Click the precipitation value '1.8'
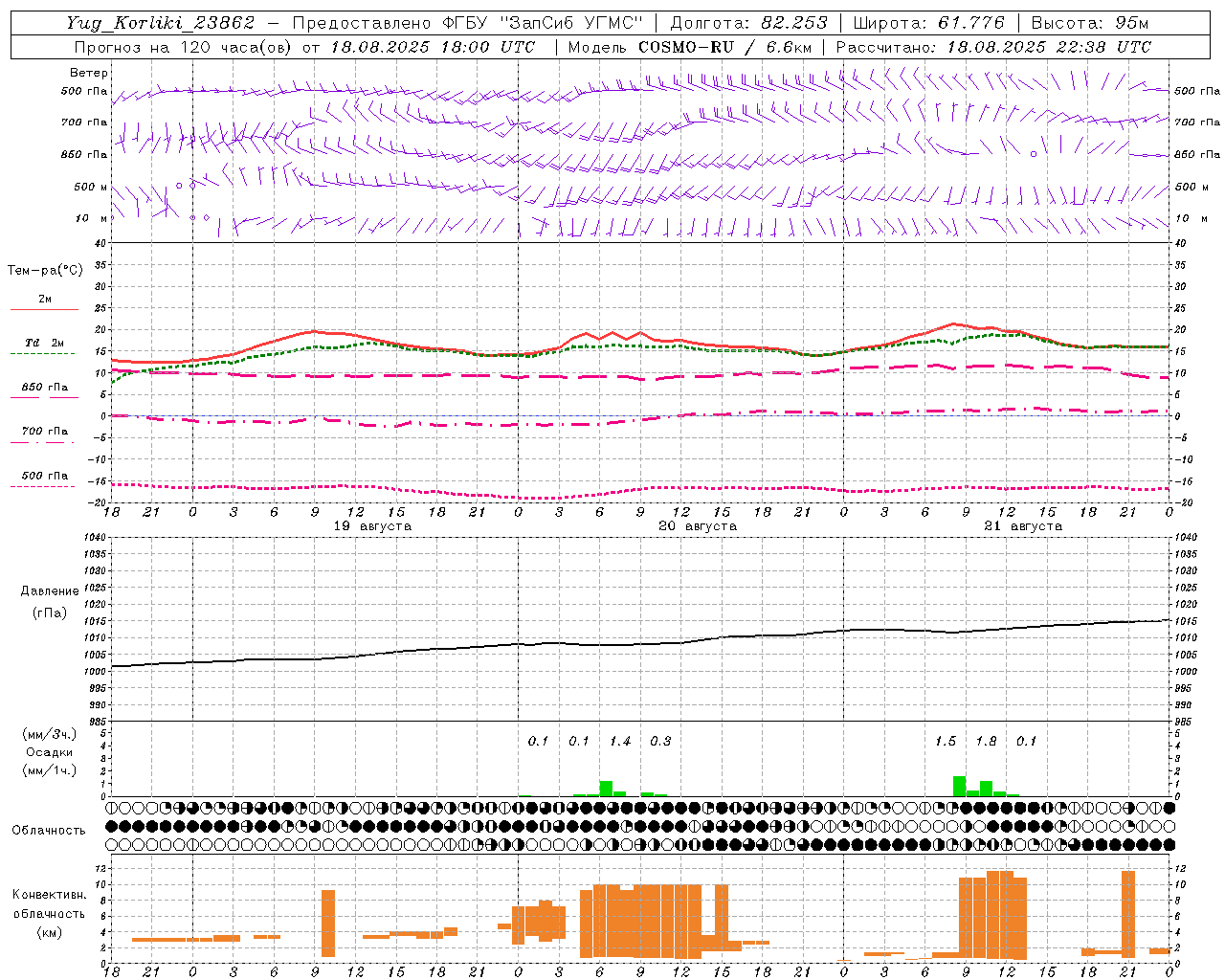The width and height of the screenshot is (1225, 980). 986,742
